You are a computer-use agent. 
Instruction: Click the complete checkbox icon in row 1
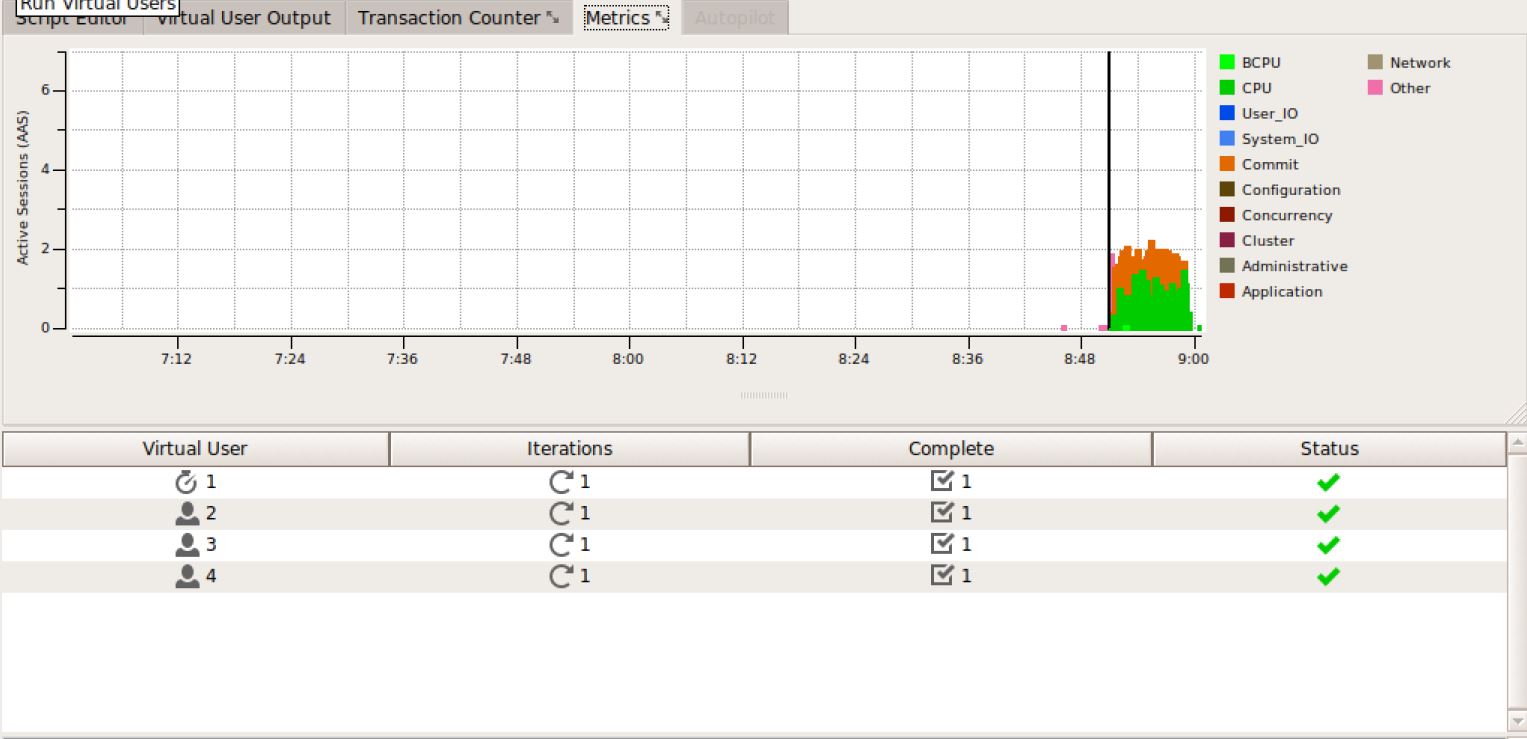click(942, 482)
